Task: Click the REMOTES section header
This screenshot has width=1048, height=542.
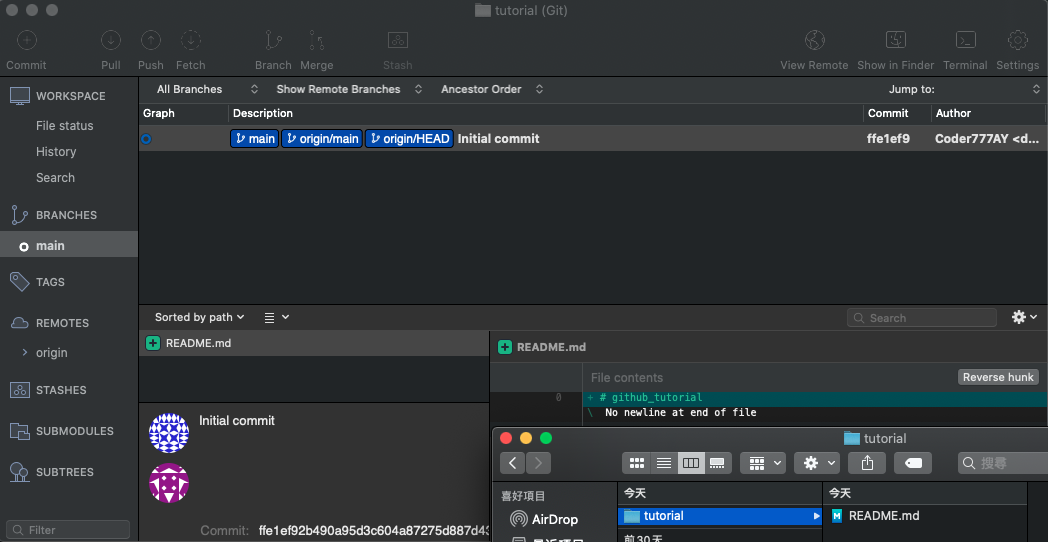Action: (x=62, y=323)
